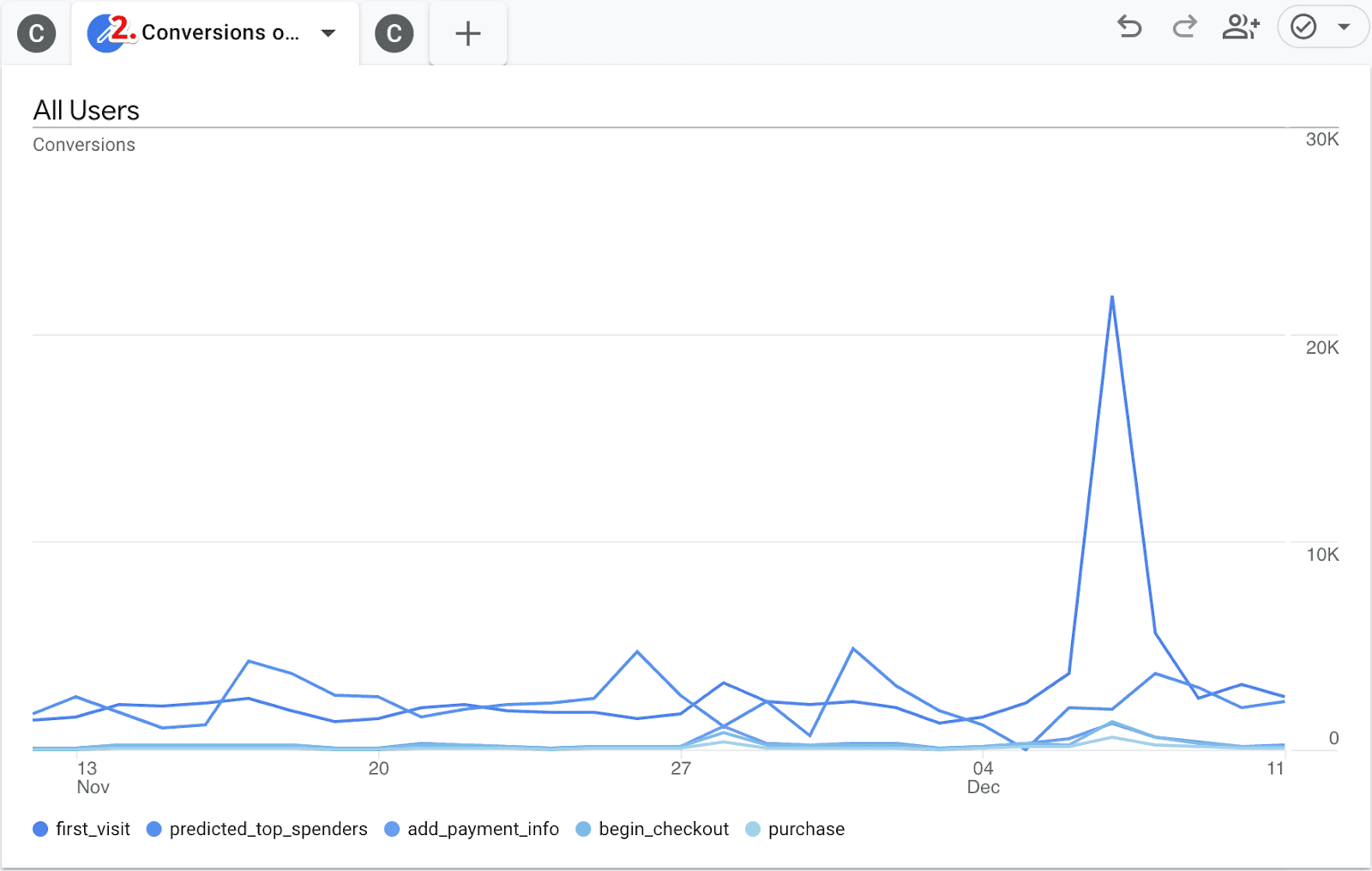Click the peak of the tallest spike
Screen dimensions: 1372x871
pyautogui.click(x=1112, y=297)
